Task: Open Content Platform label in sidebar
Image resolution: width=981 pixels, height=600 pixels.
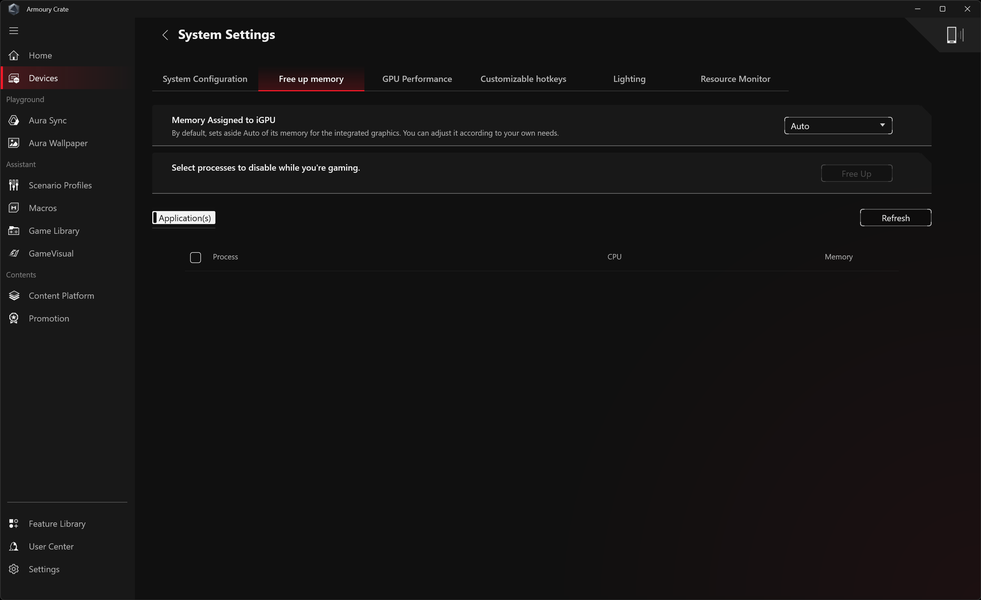Action: tap(61, 295)
